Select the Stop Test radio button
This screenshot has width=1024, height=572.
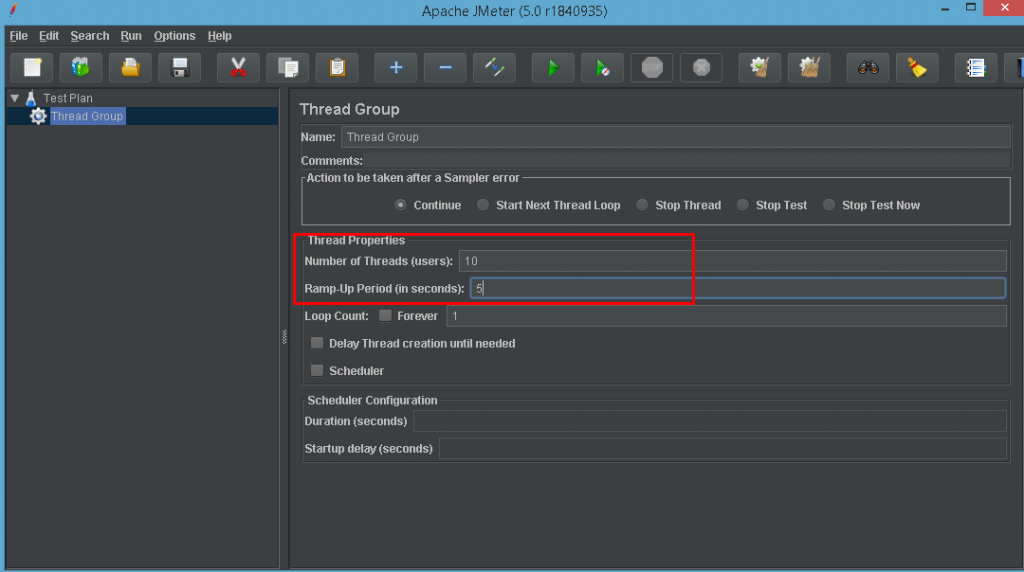743,205
